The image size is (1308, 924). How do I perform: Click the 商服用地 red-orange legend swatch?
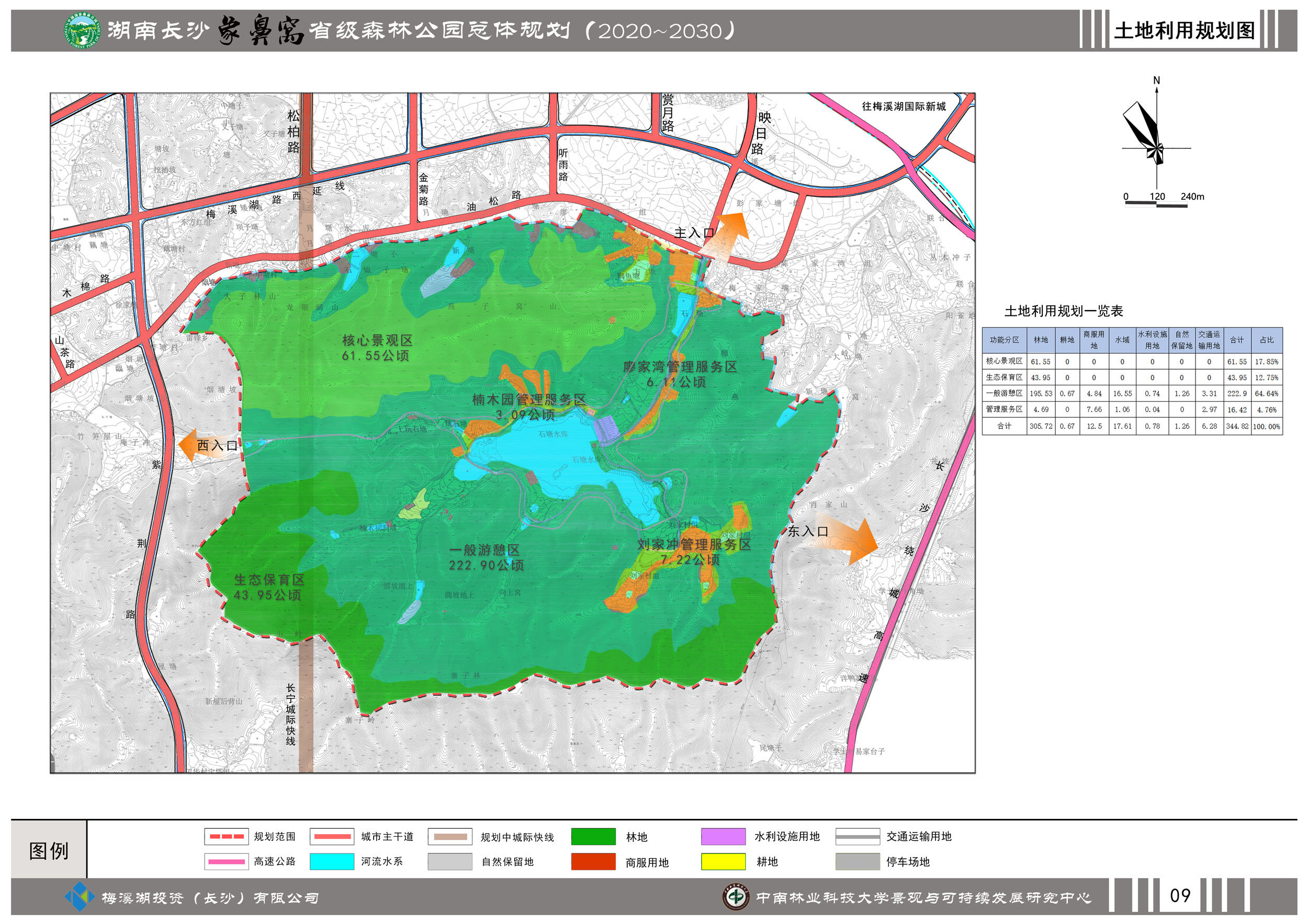pos(593,861)
